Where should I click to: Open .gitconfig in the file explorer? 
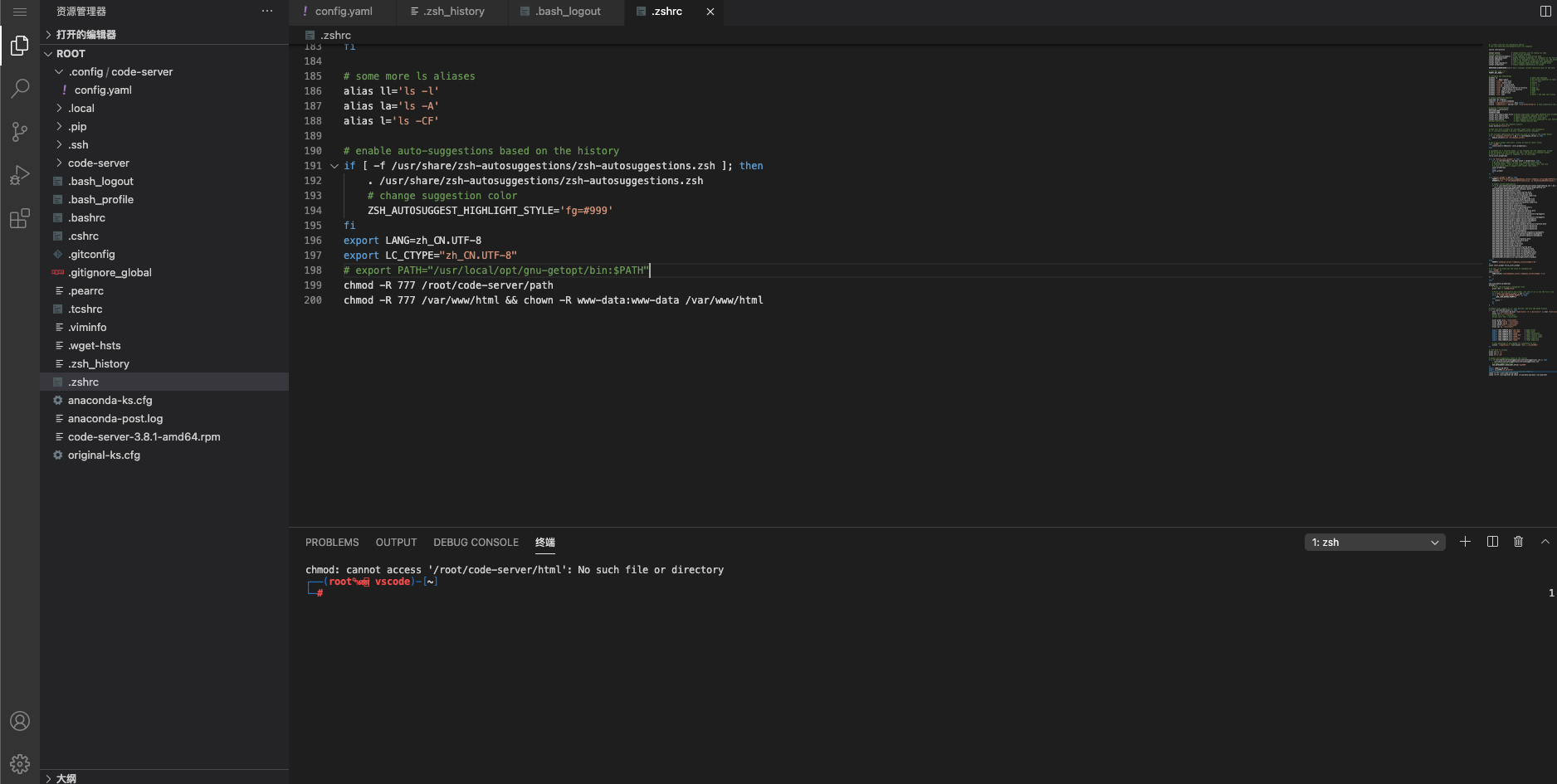coord(164,255)
